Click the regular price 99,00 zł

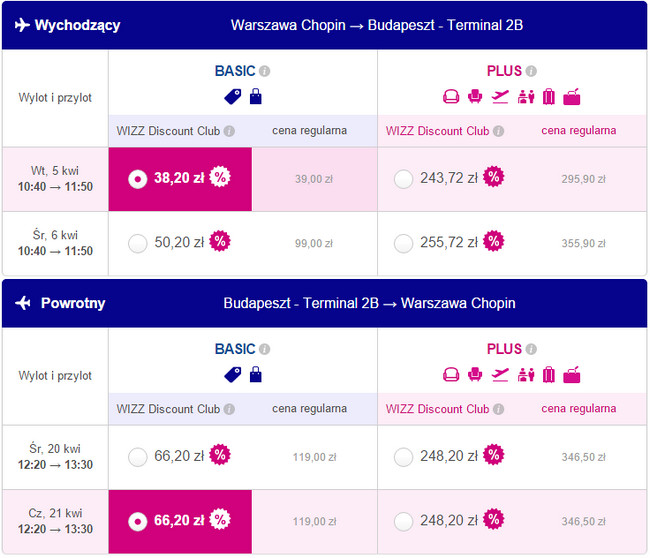[x=314, y=243]
